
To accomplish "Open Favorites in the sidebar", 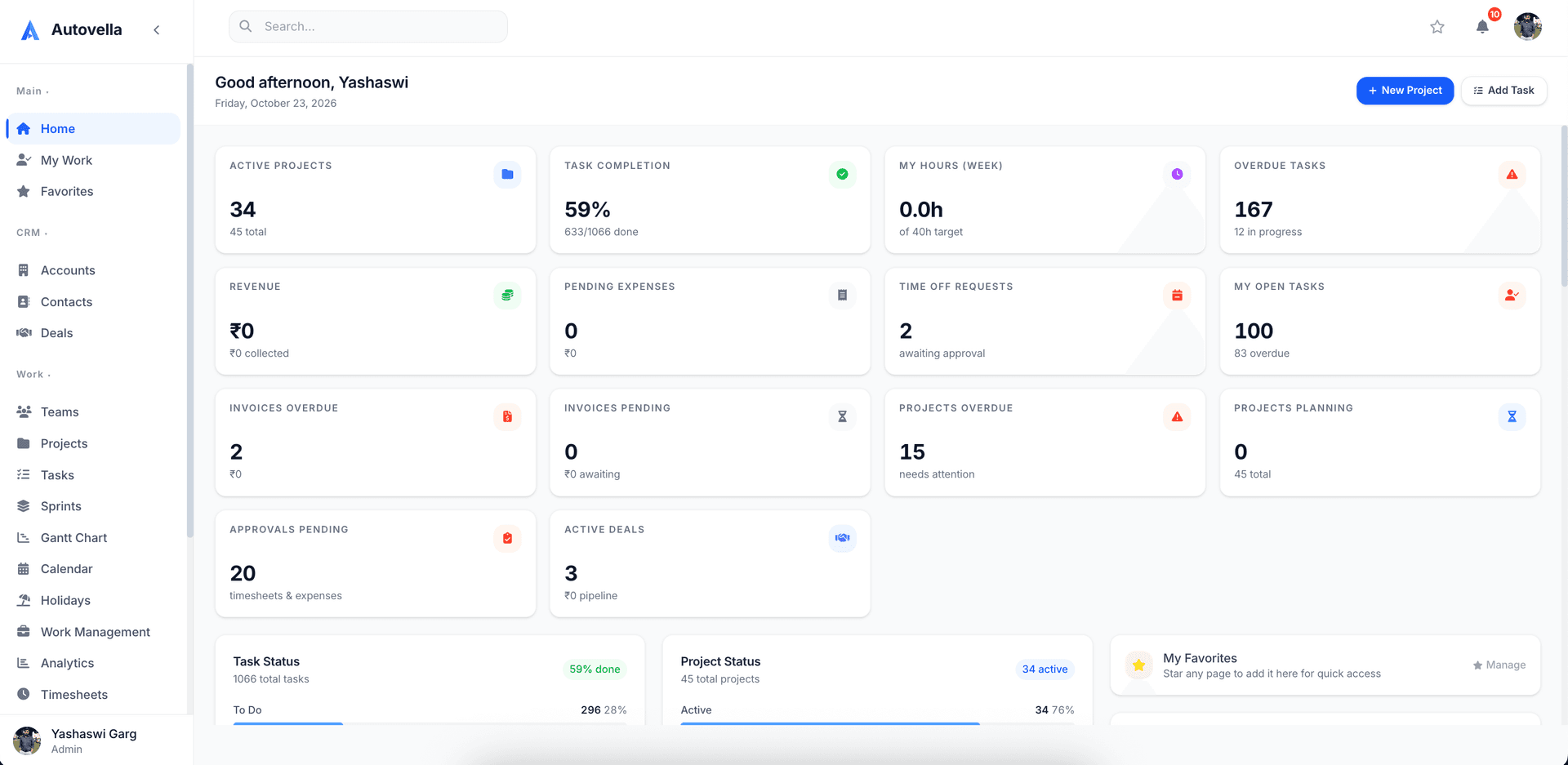I will 93,192.
